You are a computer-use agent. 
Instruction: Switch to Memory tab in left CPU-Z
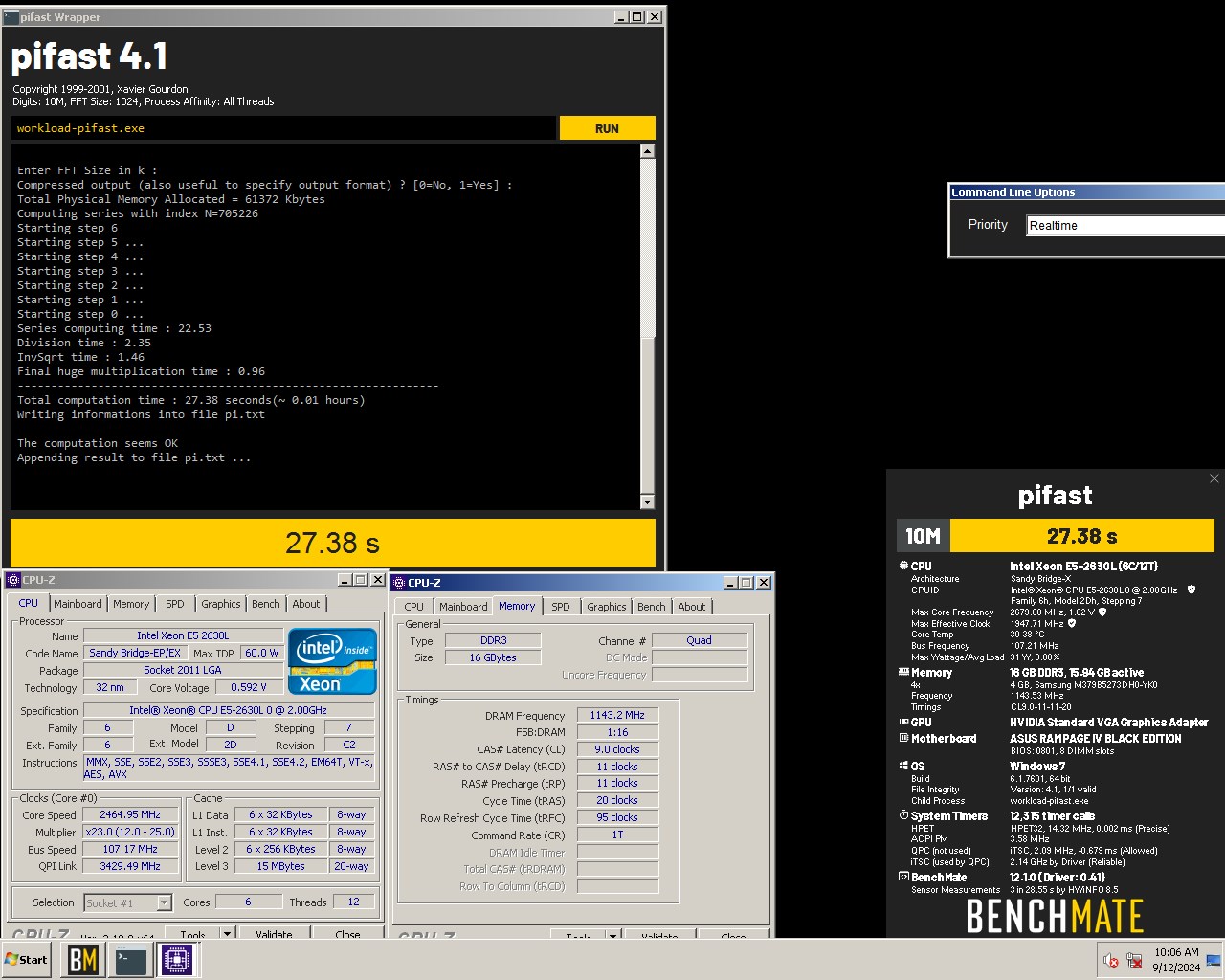tap(131, 604)
